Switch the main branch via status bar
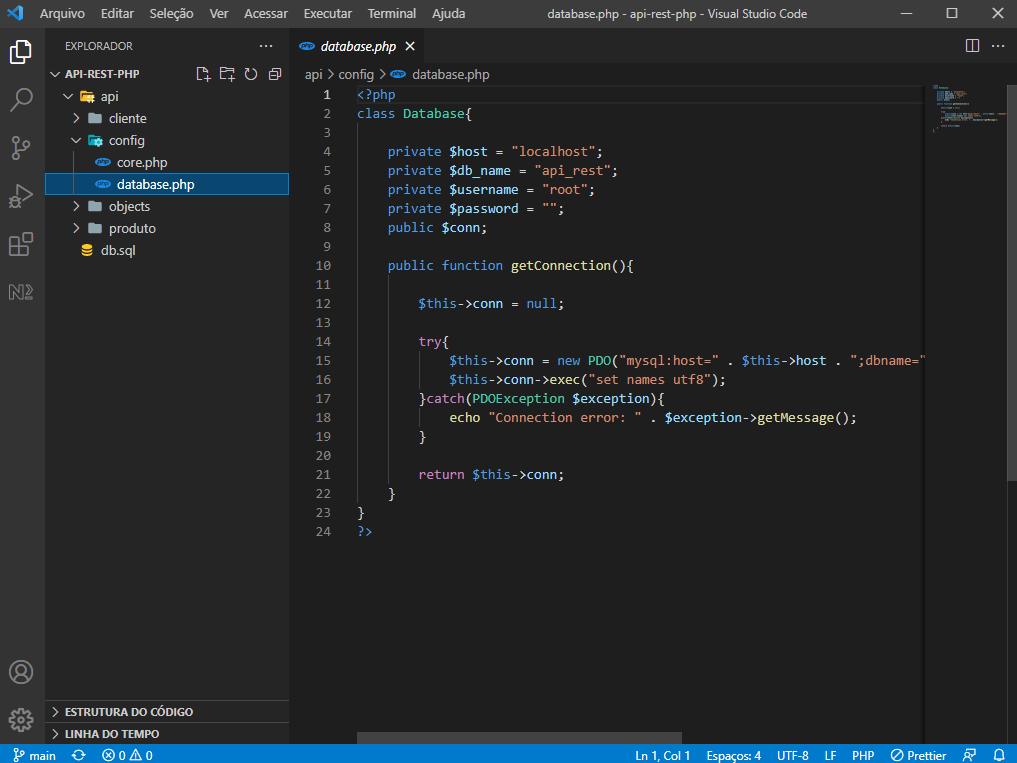The image size is (1017, 763). click(x=33, y=755)
